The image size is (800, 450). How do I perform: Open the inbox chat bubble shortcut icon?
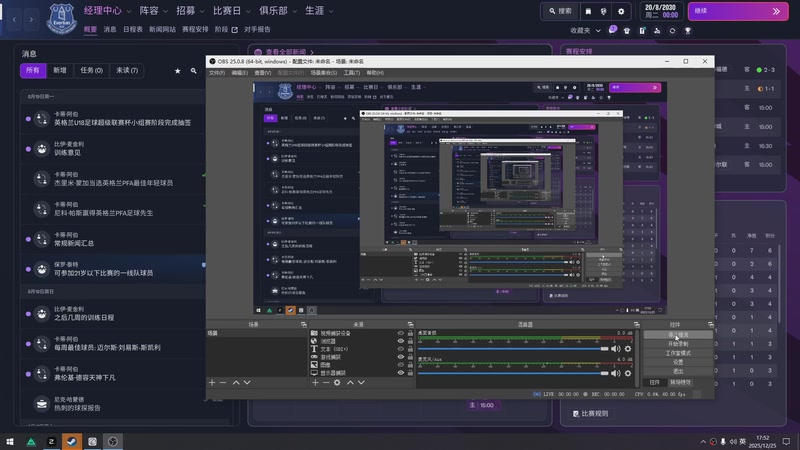(613, 30)
